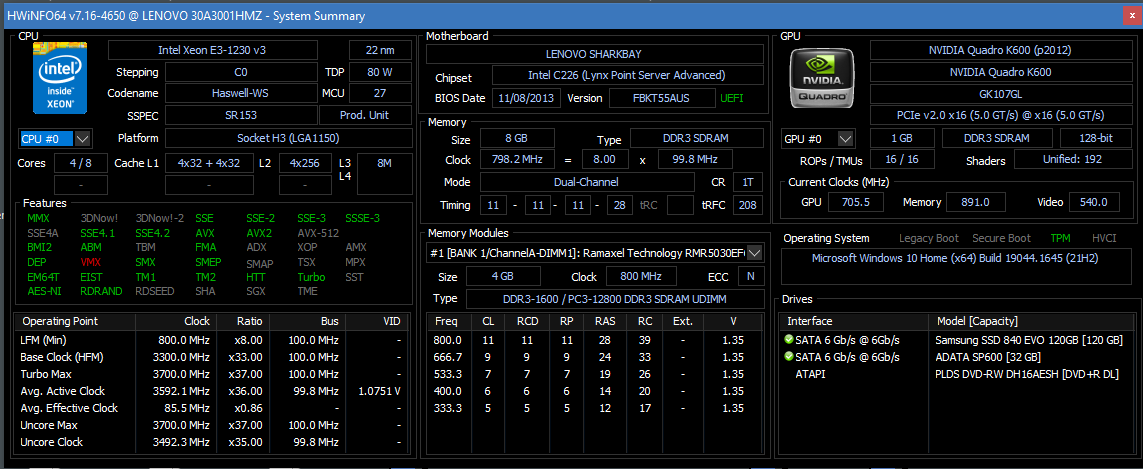
Task: Click the FBKT55AUS BIOS version field
Action: point(661,98)
